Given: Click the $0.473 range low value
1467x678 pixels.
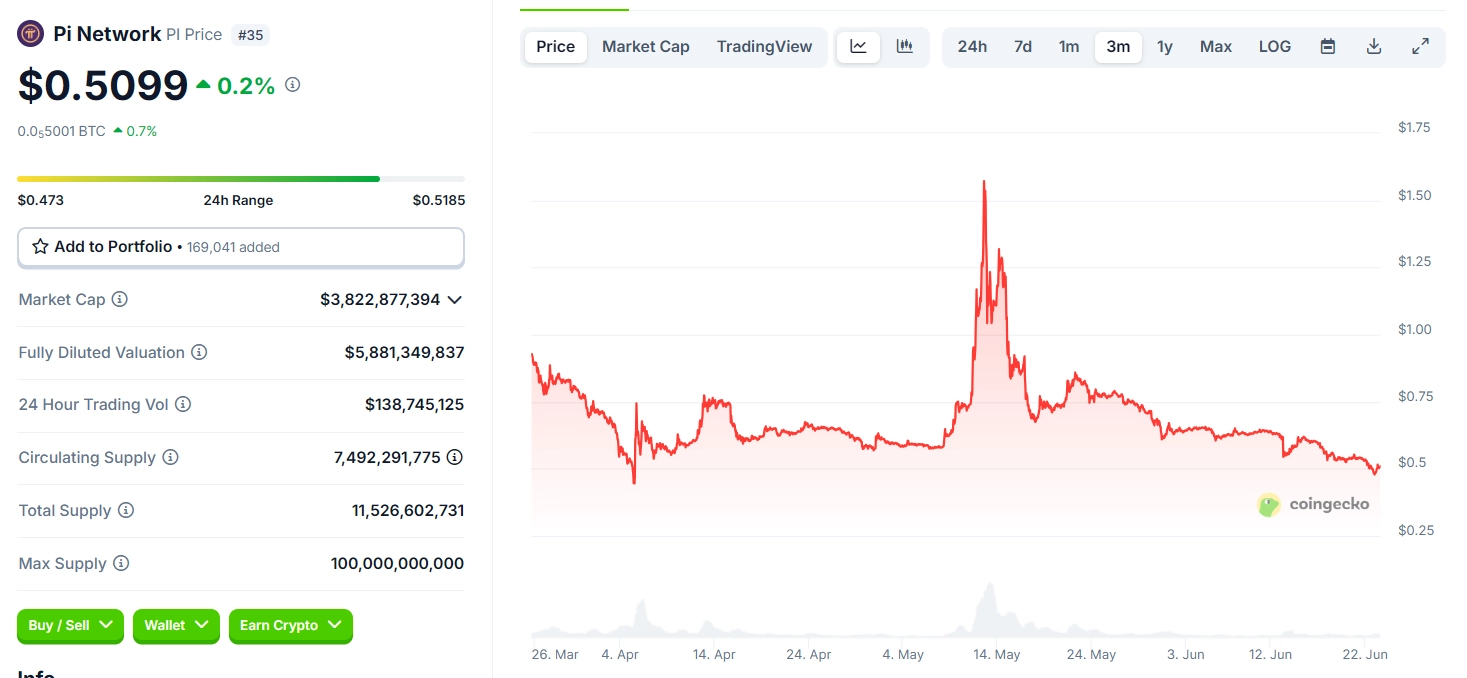Looking at the screenshot, I should point(41,200).
